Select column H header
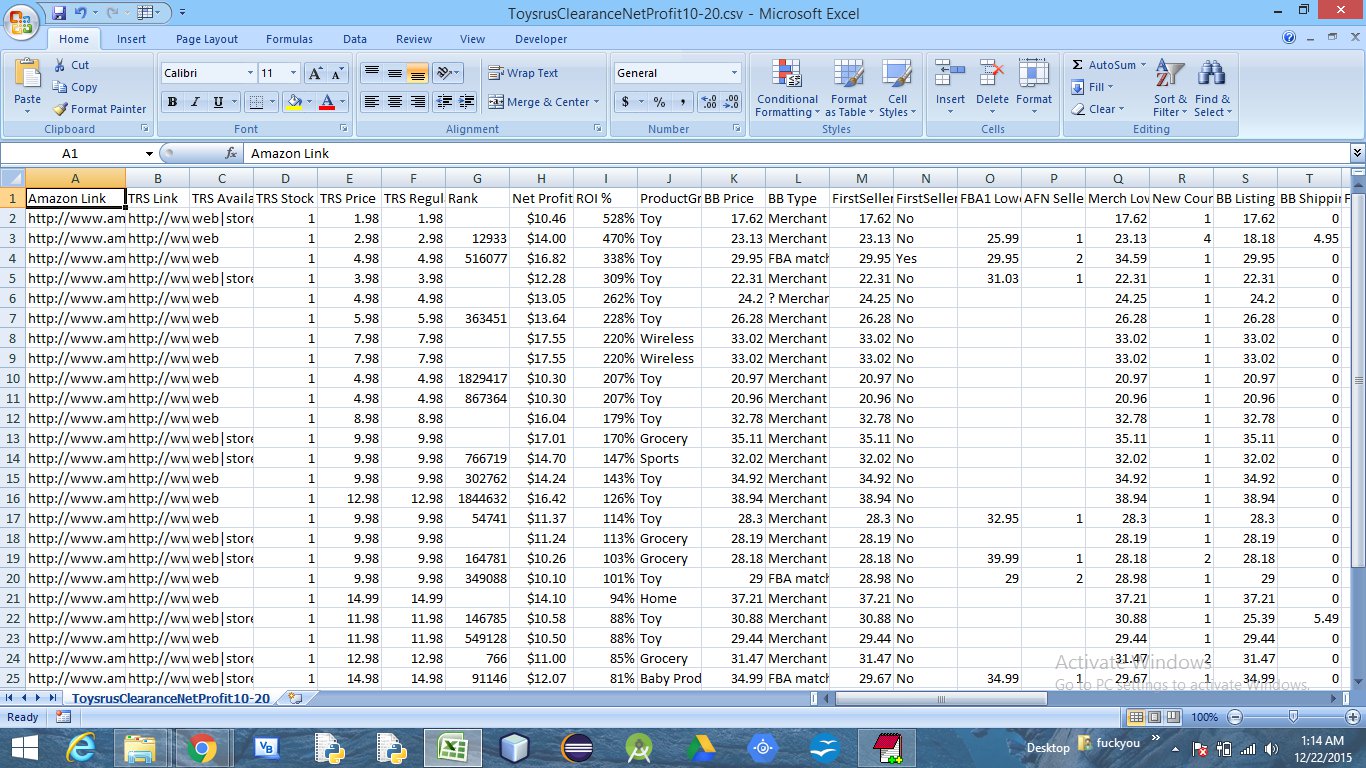This screenshot has width=1366, height=768. (541, 178)
